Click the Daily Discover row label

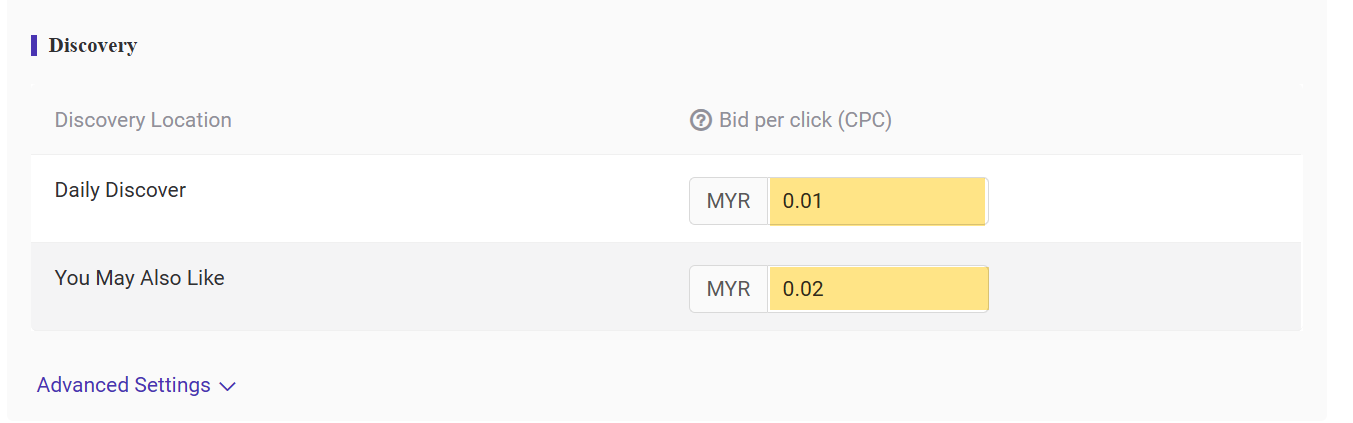pos(120,190)
